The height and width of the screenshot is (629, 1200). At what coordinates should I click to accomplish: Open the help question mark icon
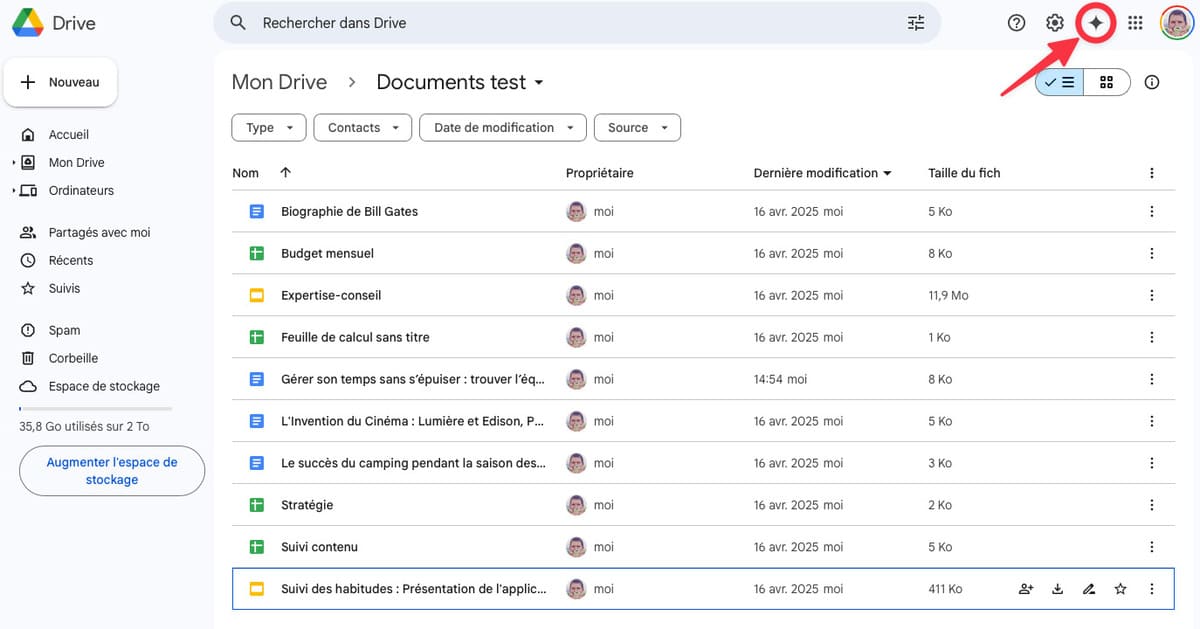(1016, 23)
